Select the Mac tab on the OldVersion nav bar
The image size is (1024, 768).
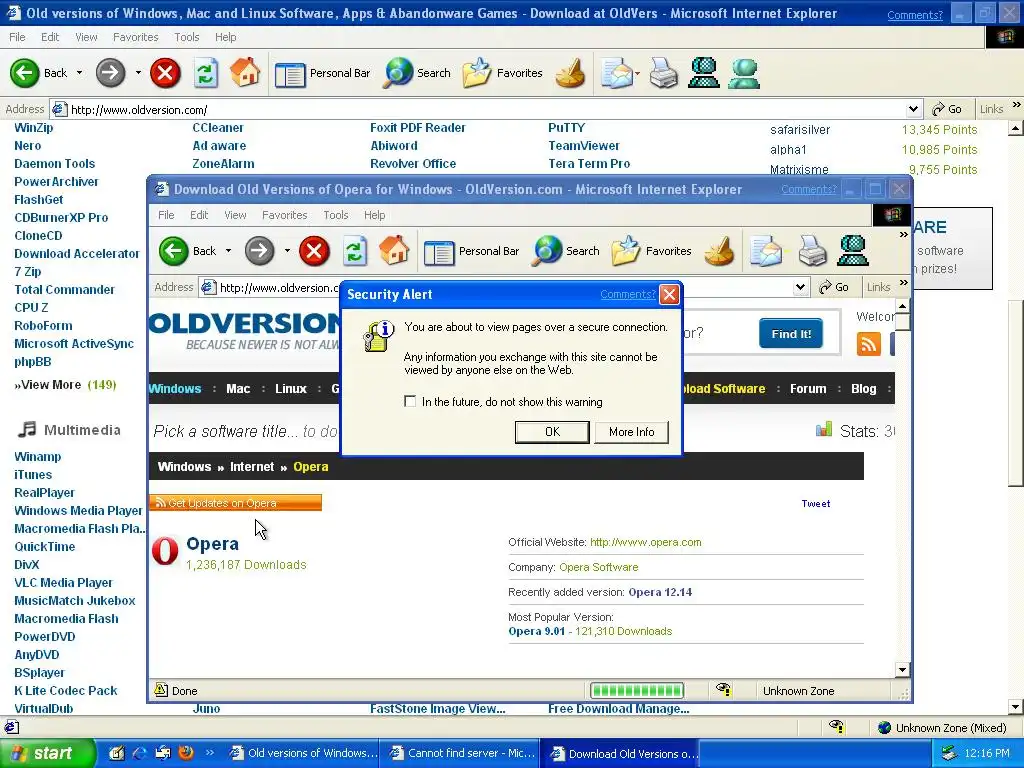pos(238,389)
